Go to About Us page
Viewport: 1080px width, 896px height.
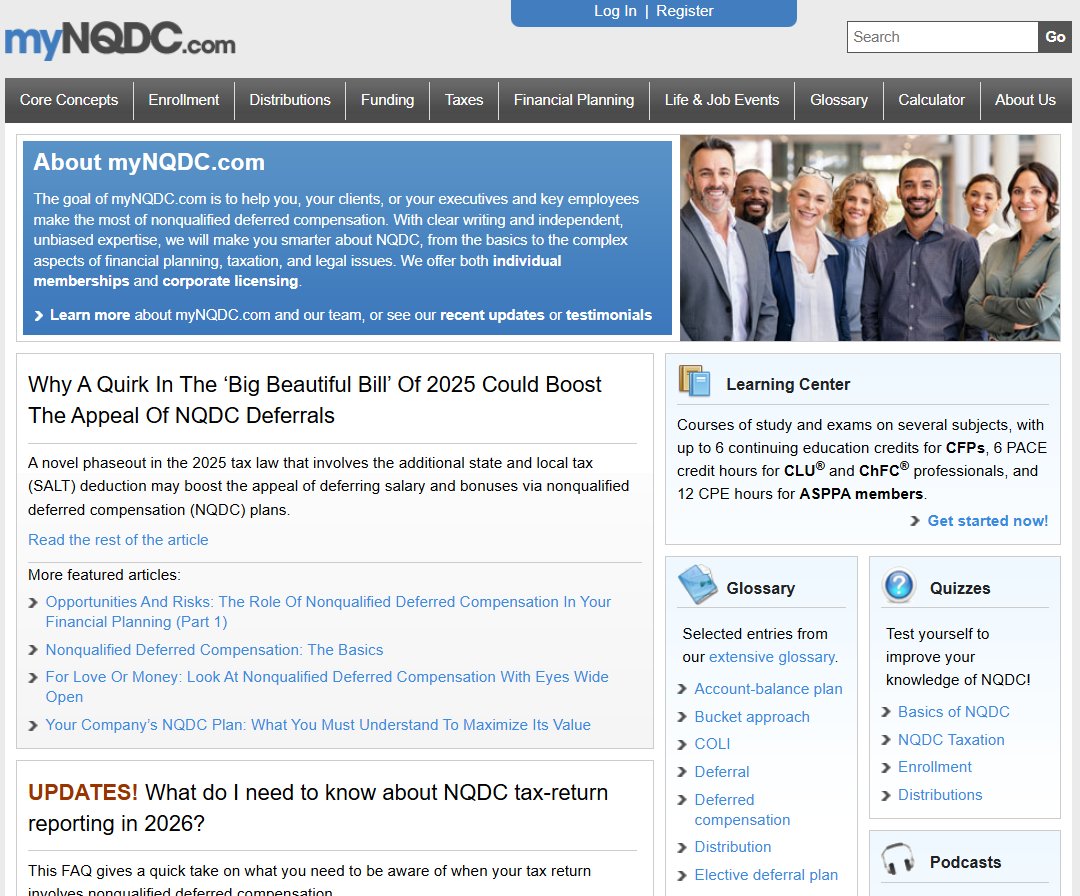point(1026,100)
